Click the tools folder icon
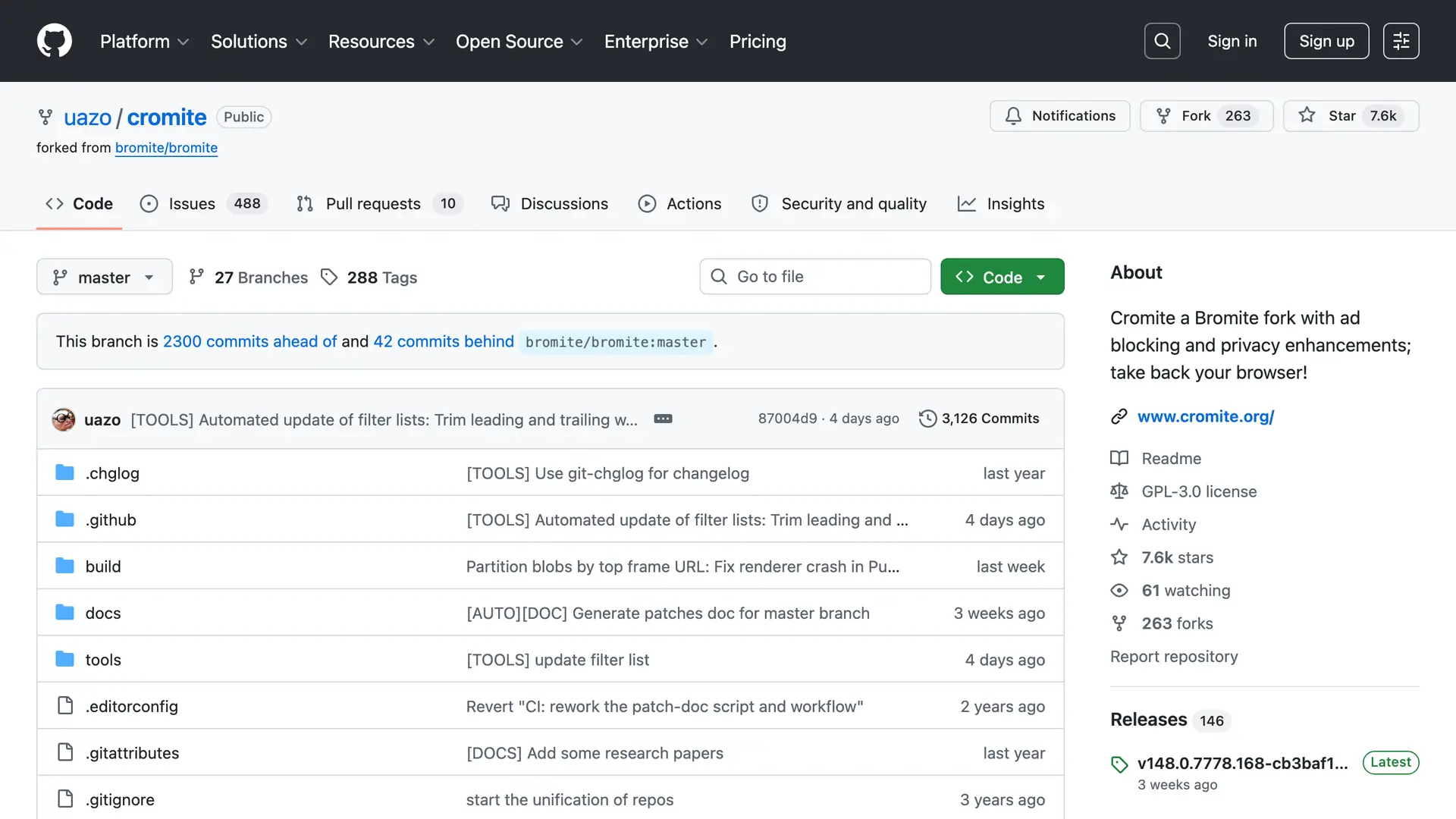Viewport: 1456px width, 819px height. tap(65, 660)
